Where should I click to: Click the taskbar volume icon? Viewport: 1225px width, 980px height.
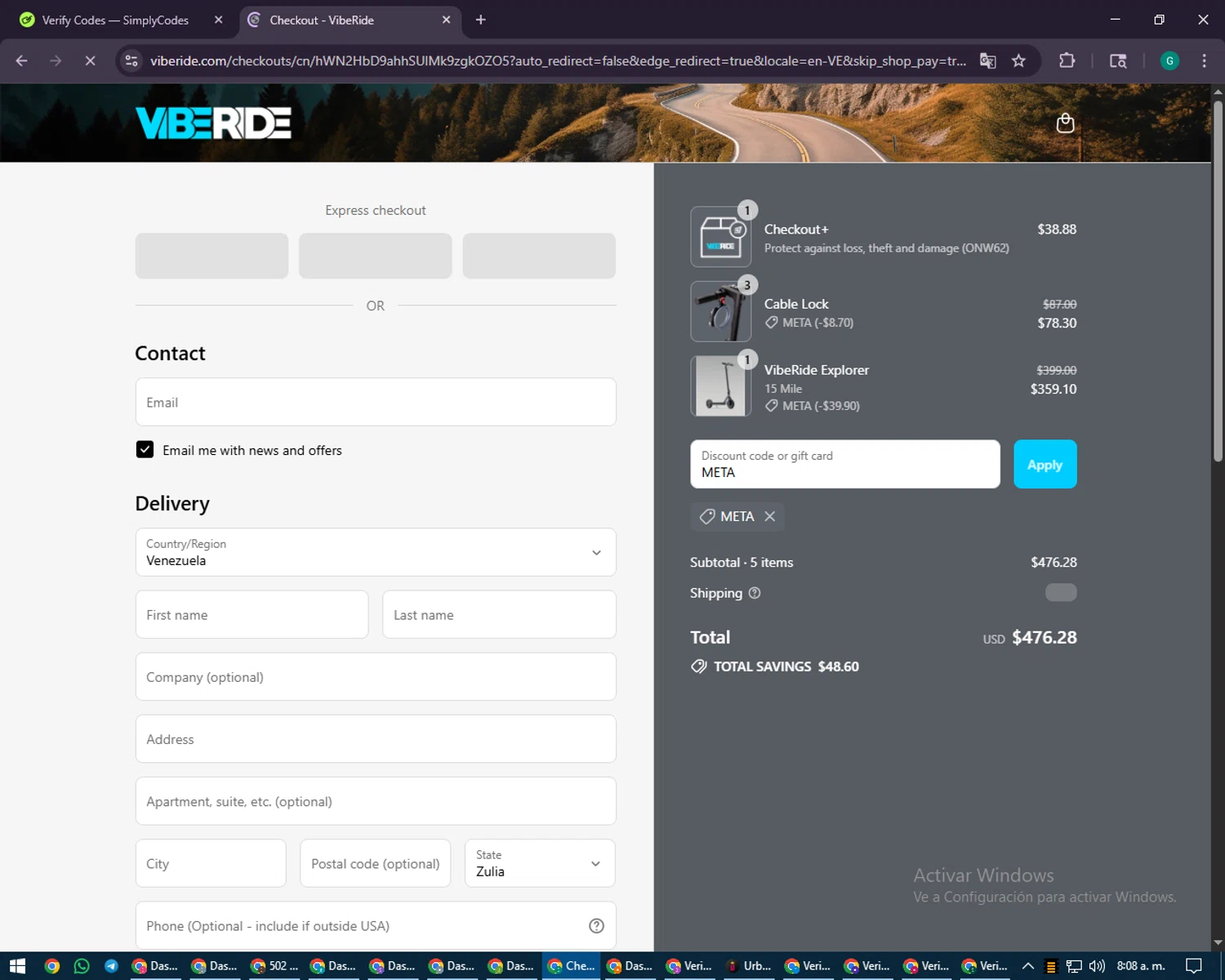click(1097, 966)
